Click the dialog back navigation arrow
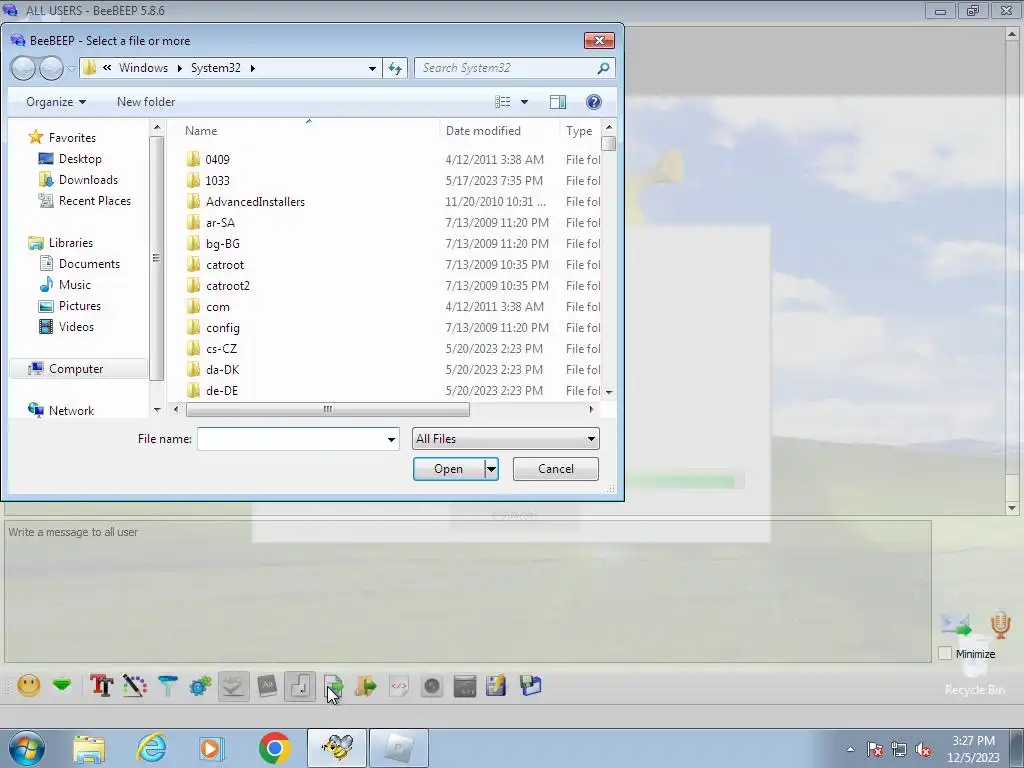 pos(23,68)
